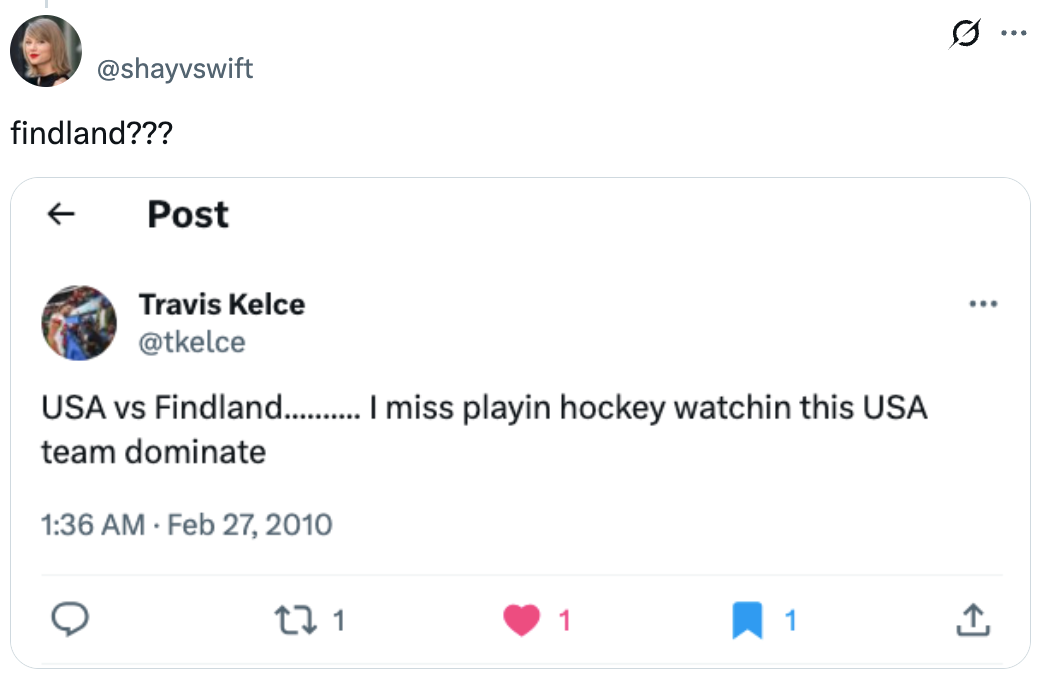The image size is (1048, 686).
Task: Open the reply composer on Travis Kelce's post
Action: [70, 620]
